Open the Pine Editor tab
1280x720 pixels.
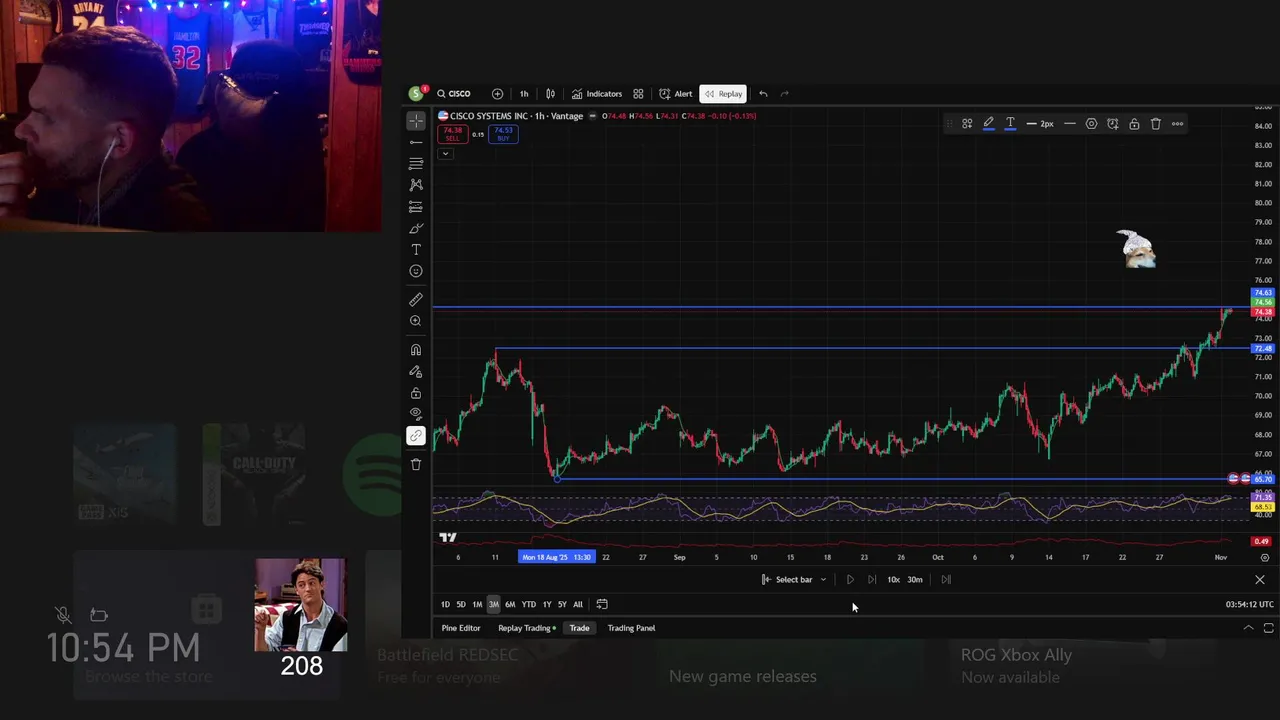click(461, 628)
